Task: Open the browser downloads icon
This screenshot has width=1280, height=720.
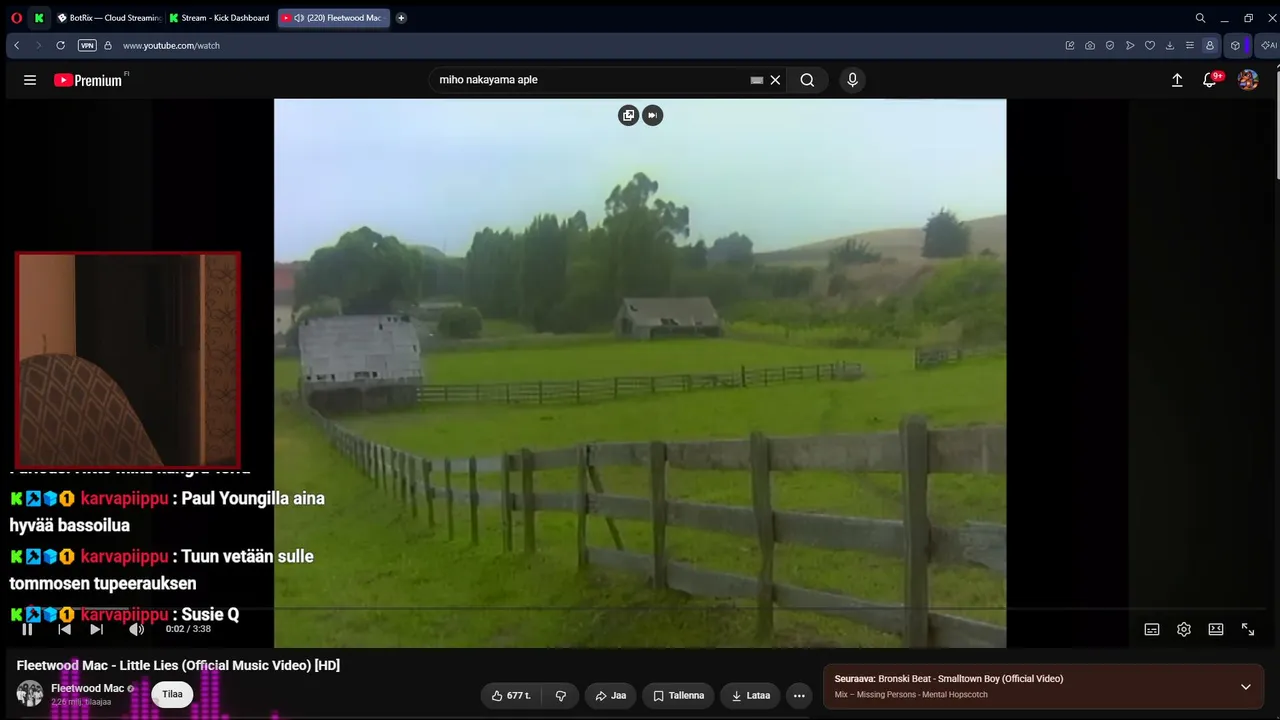Action: (1170, 45)
